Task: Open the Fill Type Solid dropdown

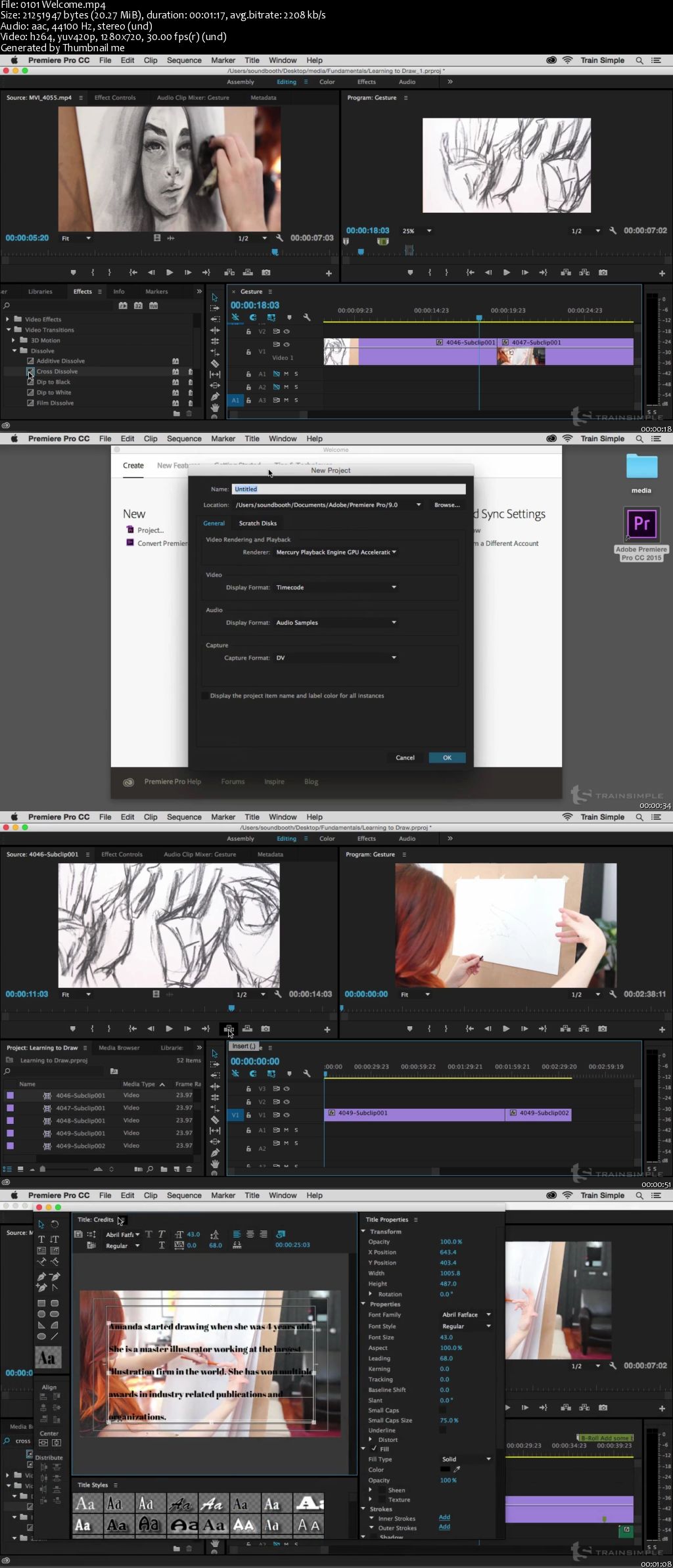Action: tap(466, 1459)
